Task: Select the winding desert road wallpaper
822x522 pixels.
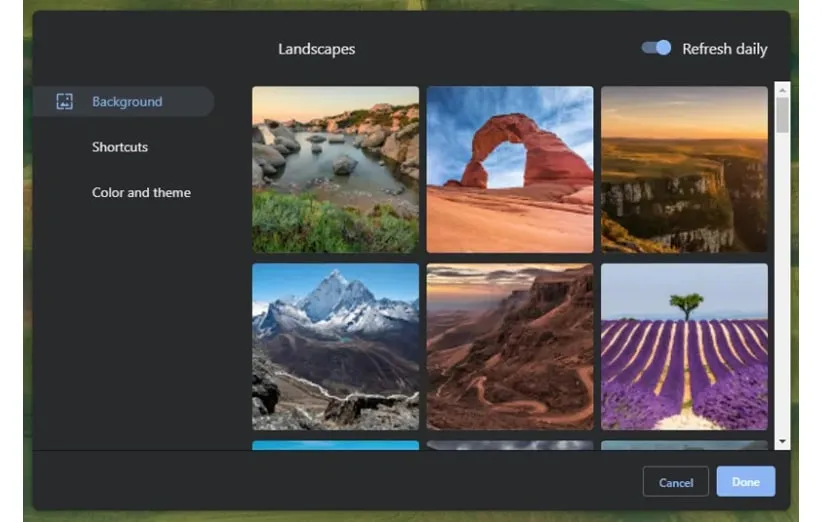Action: pos(510,346)
